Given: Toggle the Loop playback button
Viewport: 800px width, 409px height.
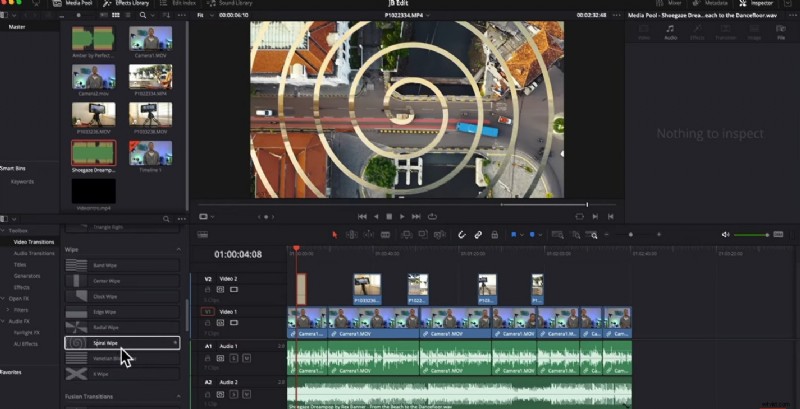Looking at the screenshot, I should click(432, 217).
